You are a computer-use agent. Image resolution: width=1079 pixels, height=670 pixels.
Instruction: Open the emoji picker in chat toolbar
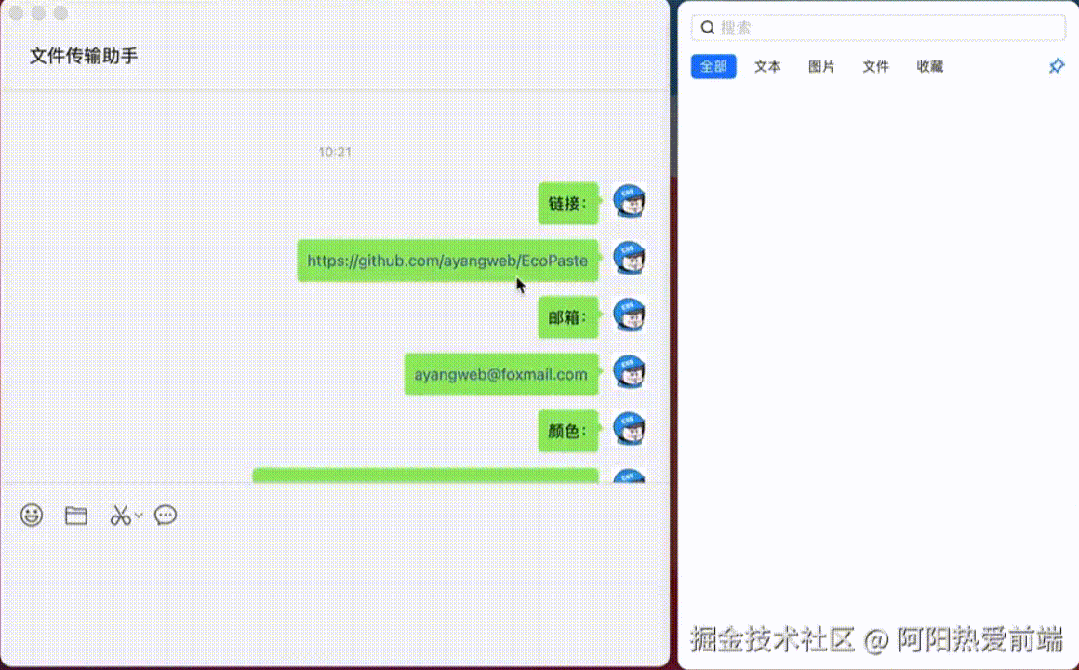click(x=32, y=515)
